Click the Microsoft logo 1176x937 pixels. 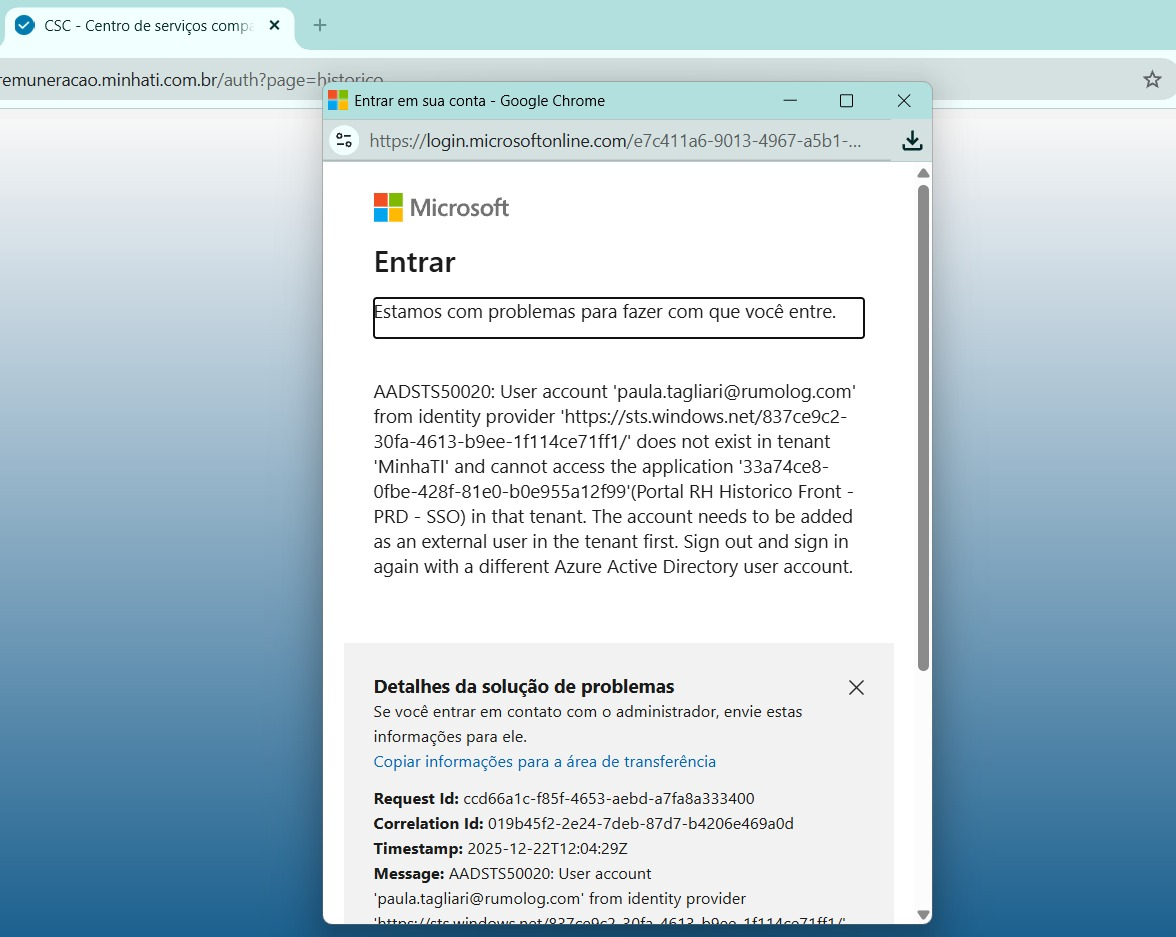(x=441, y=207)
